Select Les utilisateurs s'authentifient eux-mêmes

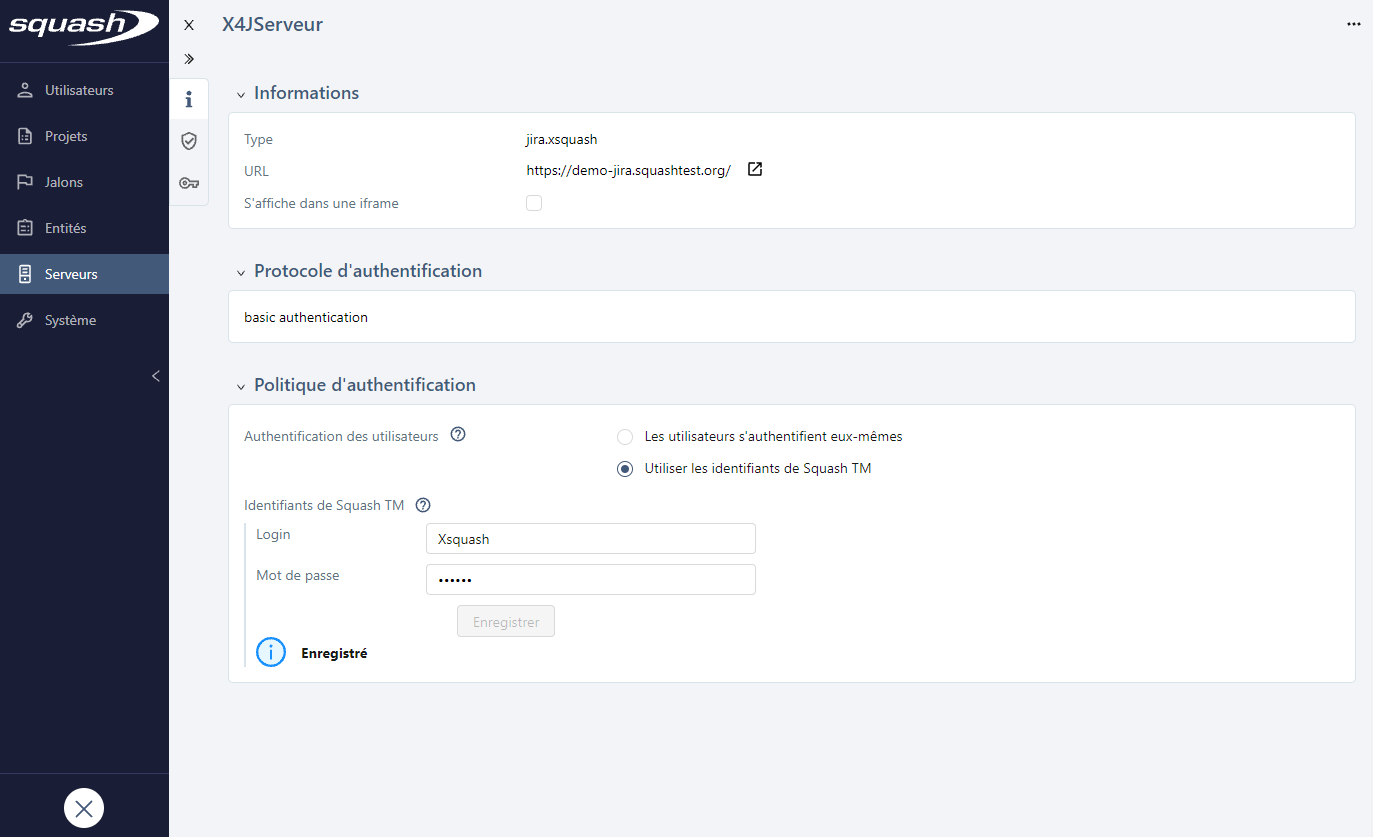tap(625, 436)
